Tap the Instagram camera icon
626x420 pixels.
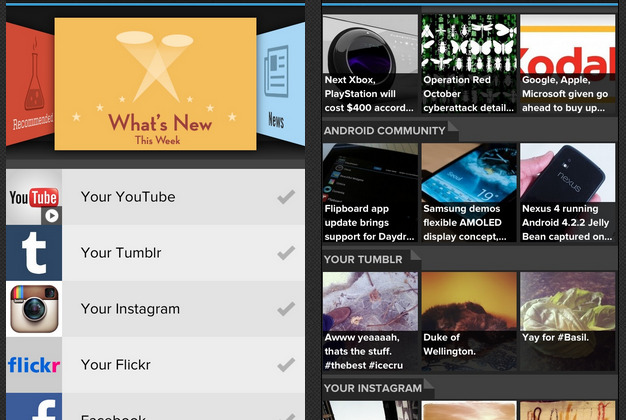[x=34, y=309]
